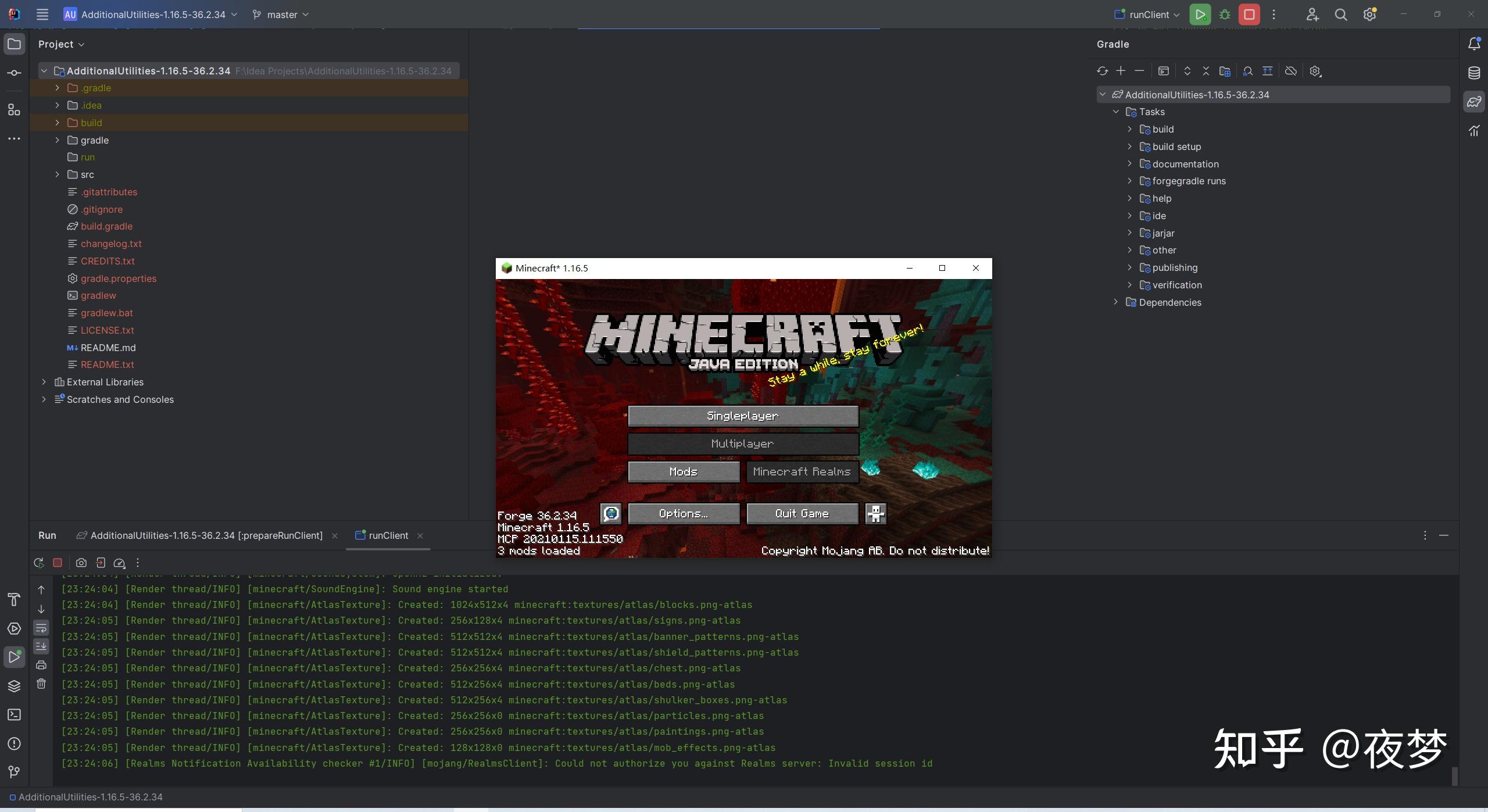Collapse the Tasks node in Gradle panel
Image resolution: width=1488 pixels, height=812 pixels.
pos(1115,112)
